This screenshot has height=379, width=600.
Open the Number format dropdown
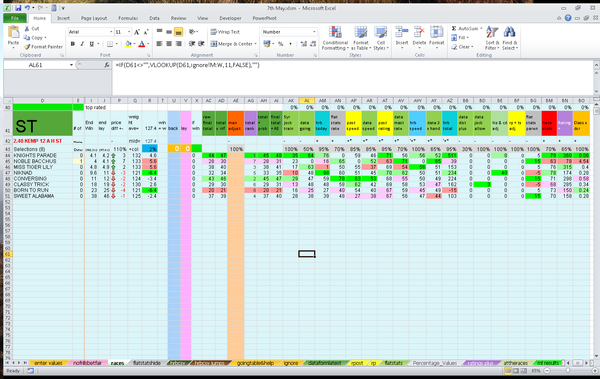pyautogui.click(x=314, y=32)
